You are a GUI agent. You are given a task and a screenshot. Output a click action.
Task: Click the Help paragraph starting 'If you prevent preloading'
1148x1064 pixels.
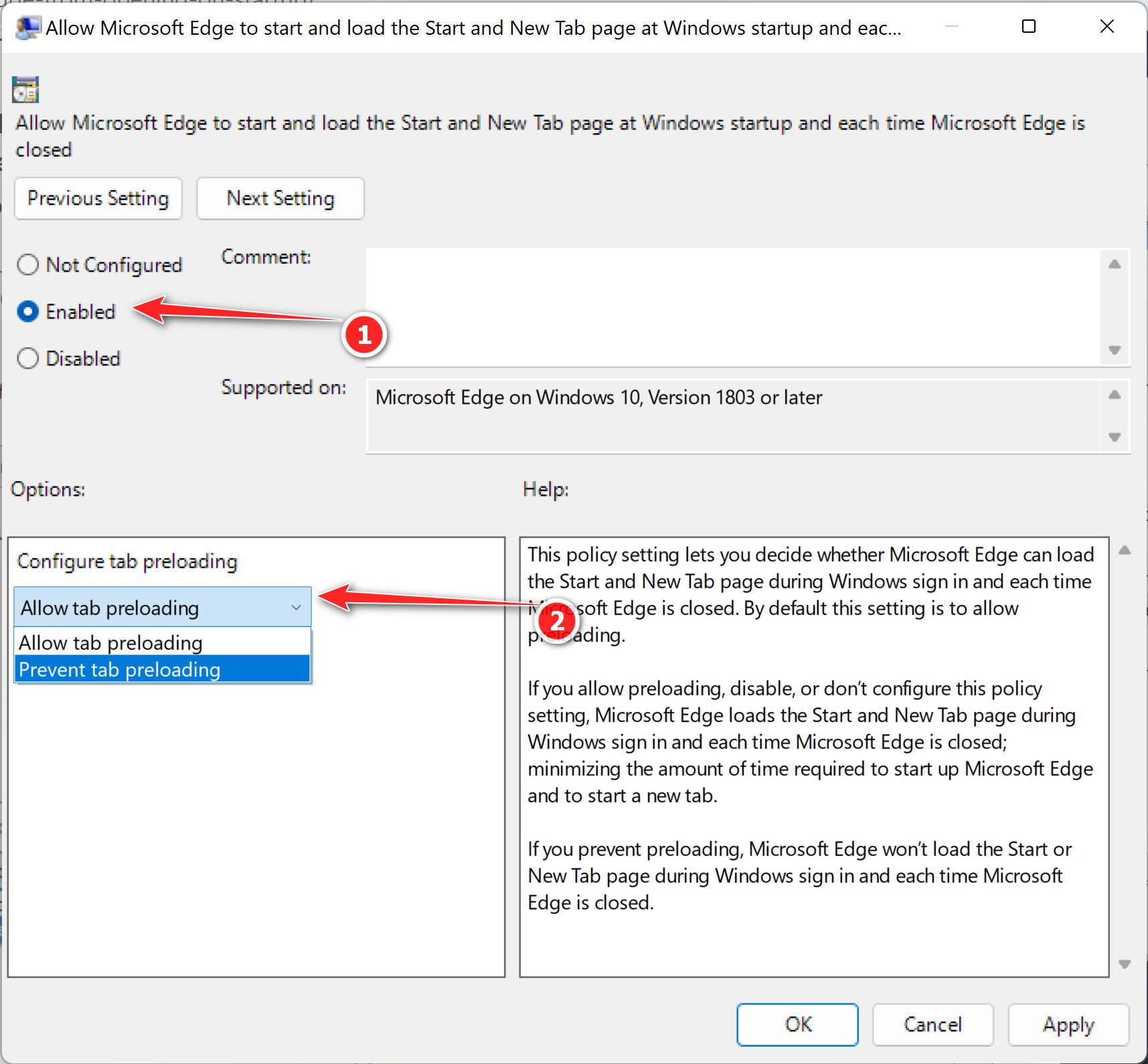coord(799,875)
